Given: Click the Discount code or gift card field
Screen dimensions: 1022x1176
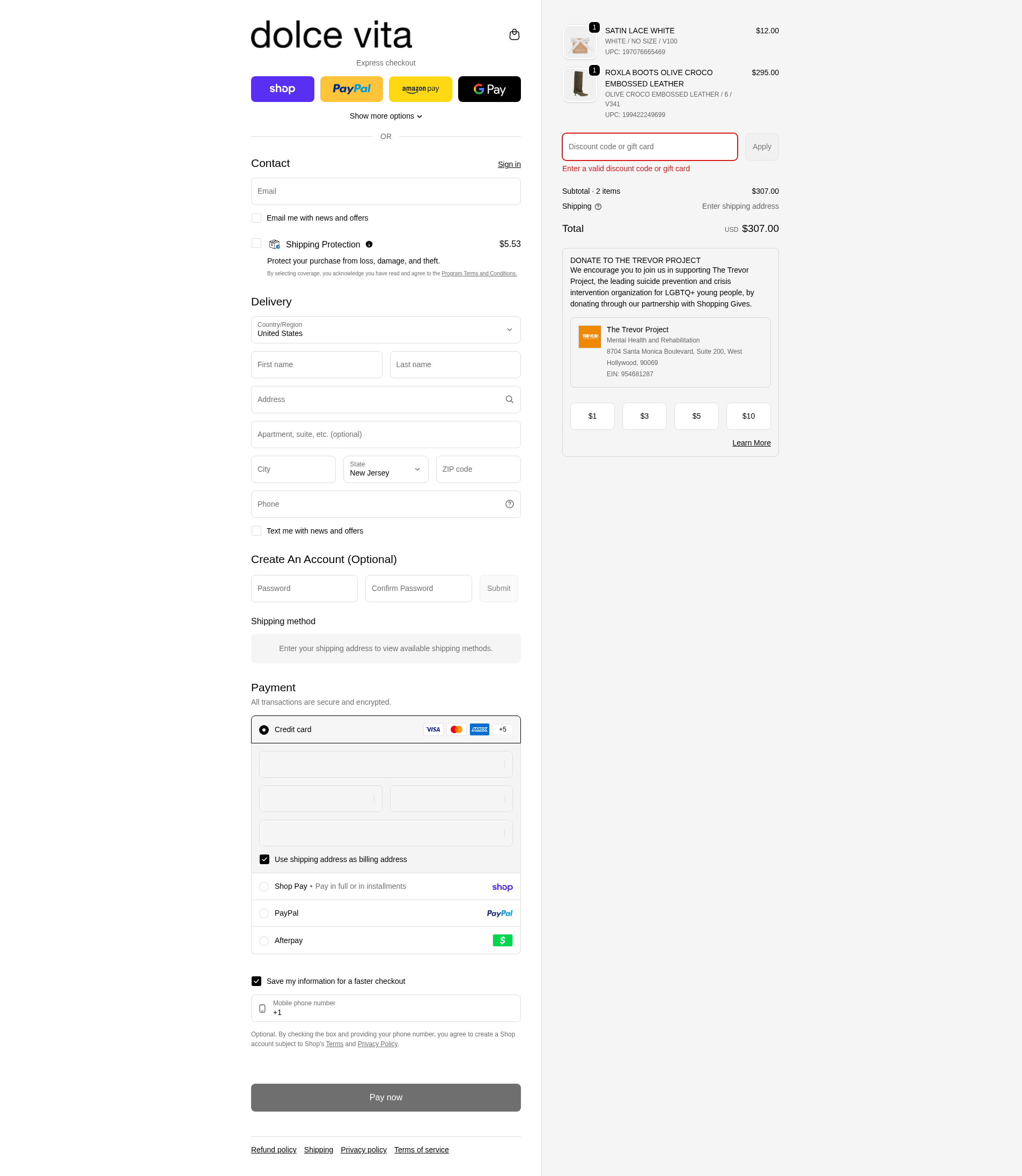Looking at the screenshot, I should (x=650, y=147).
